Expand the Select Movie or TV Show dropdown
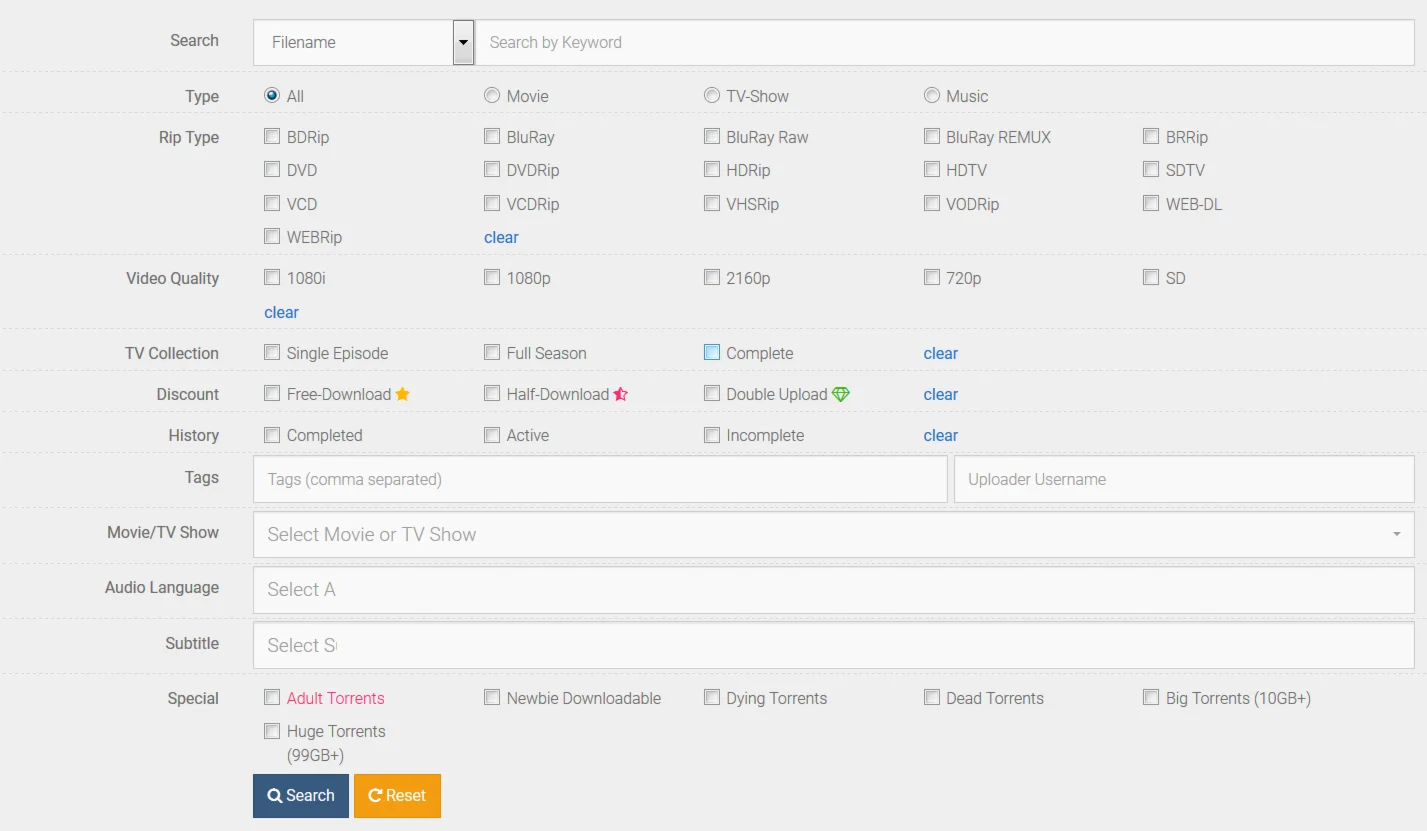 [833, 535]
